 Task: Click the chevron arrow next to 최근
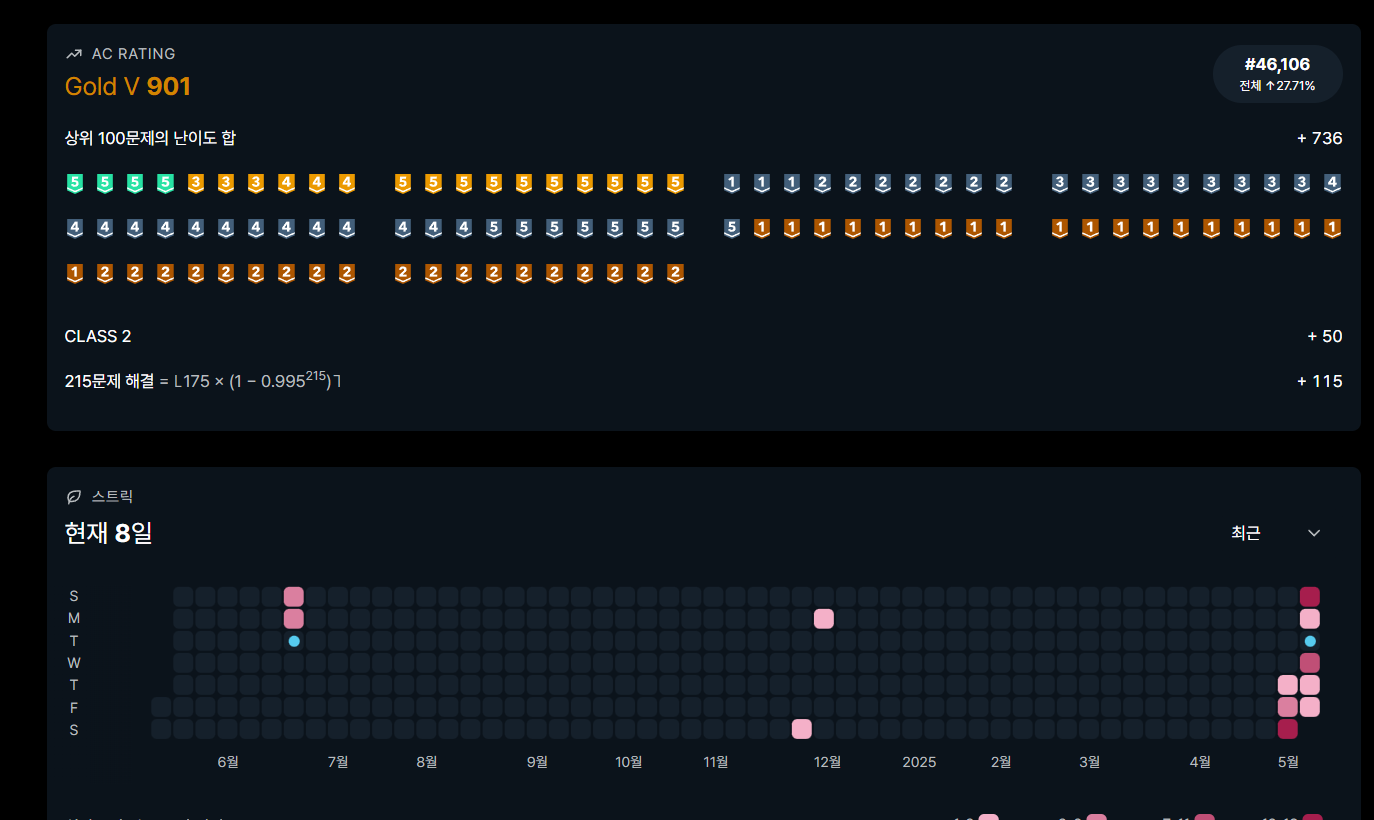(1314, 533)
